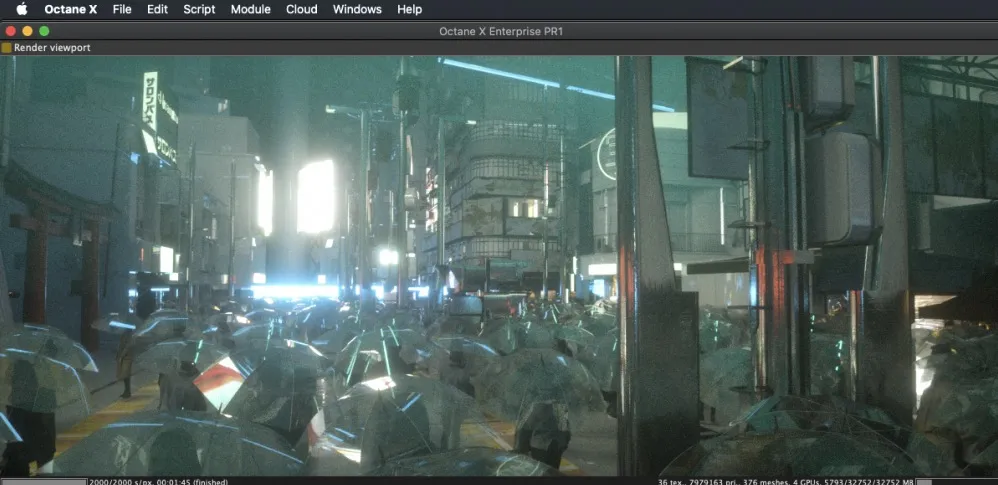This screenshot has width=998, height=485.
Task: Click the glowing white billboard in the render
Action: click(x=316, y=196)
